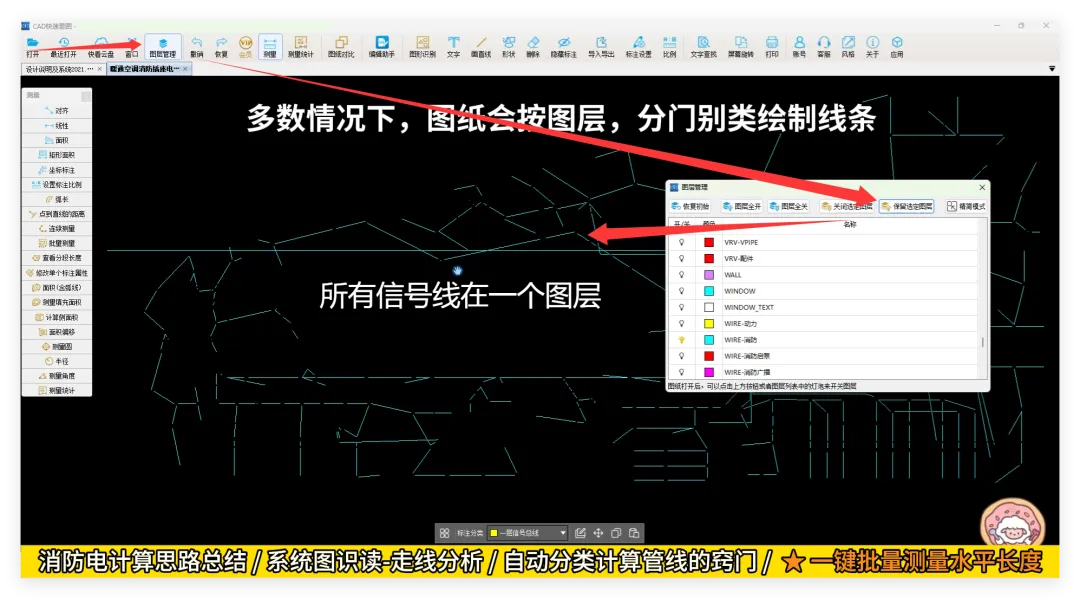Screen dimensions: 1080x599
Task: Click 图层全开 all layers on
Action: pos(742,206)
